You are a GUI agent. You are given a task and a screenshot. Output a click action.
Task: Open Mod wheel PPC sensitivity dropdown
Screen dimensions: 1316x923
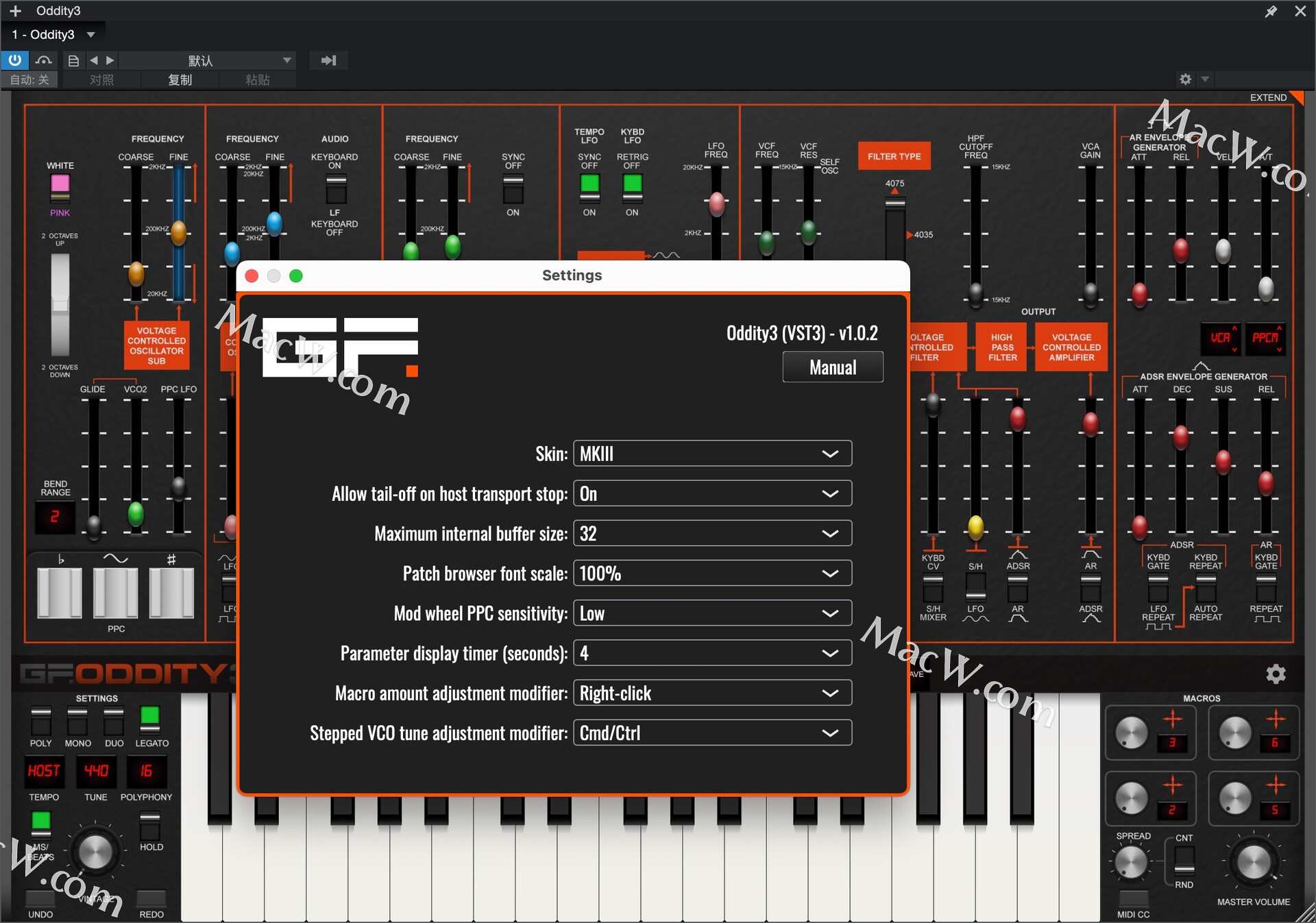pos(712,613)
